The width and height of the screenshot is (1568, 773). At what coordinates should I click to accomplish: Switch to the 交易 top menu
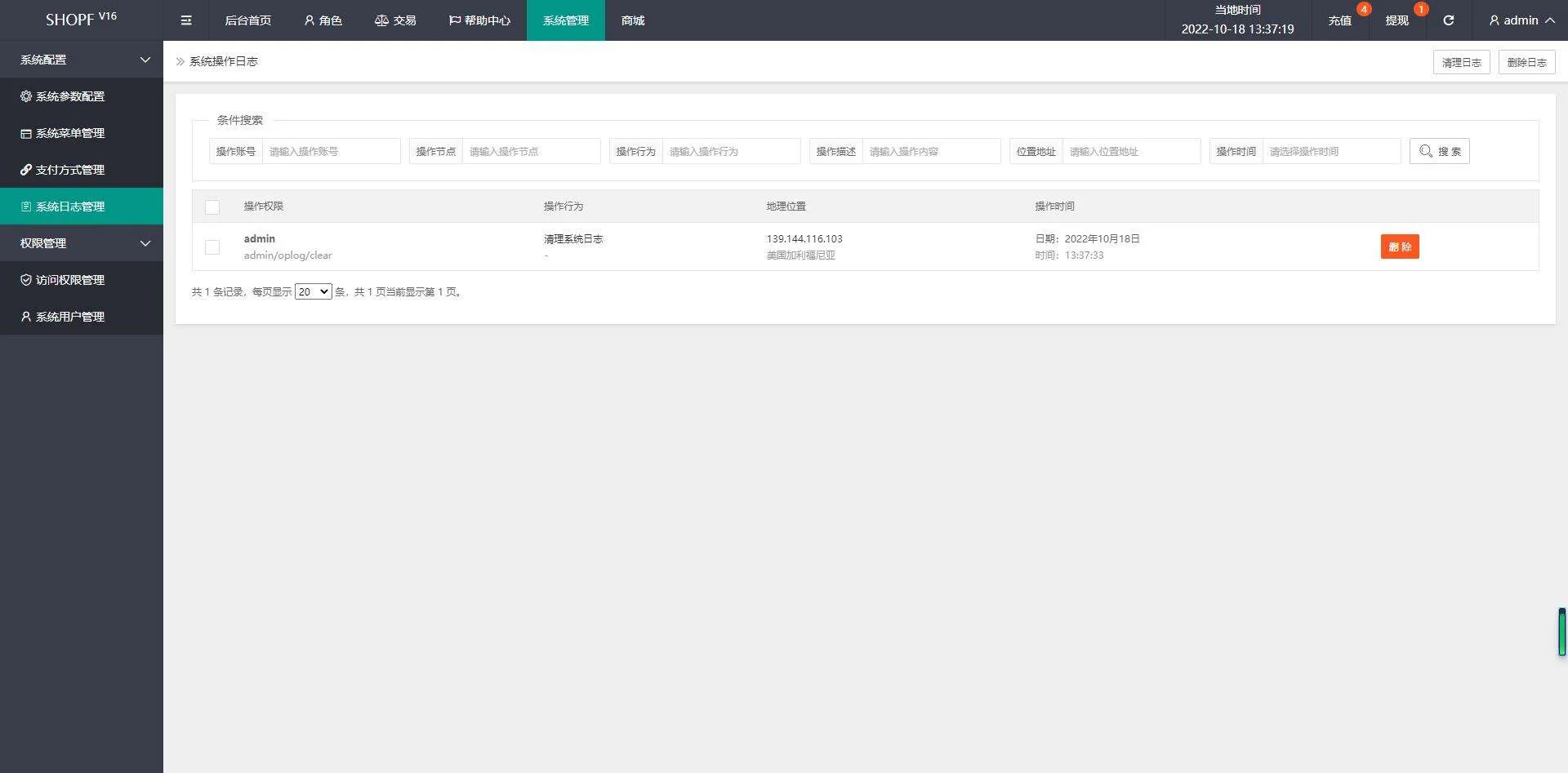point(395,20)
